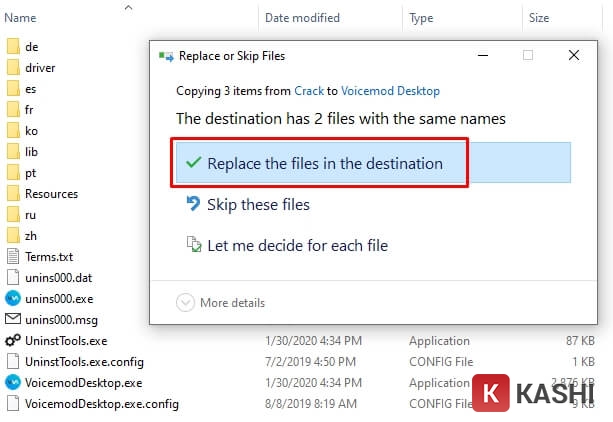Click the 87 KB size value
This screenshot has height=422, width=613.
(580, 341)
